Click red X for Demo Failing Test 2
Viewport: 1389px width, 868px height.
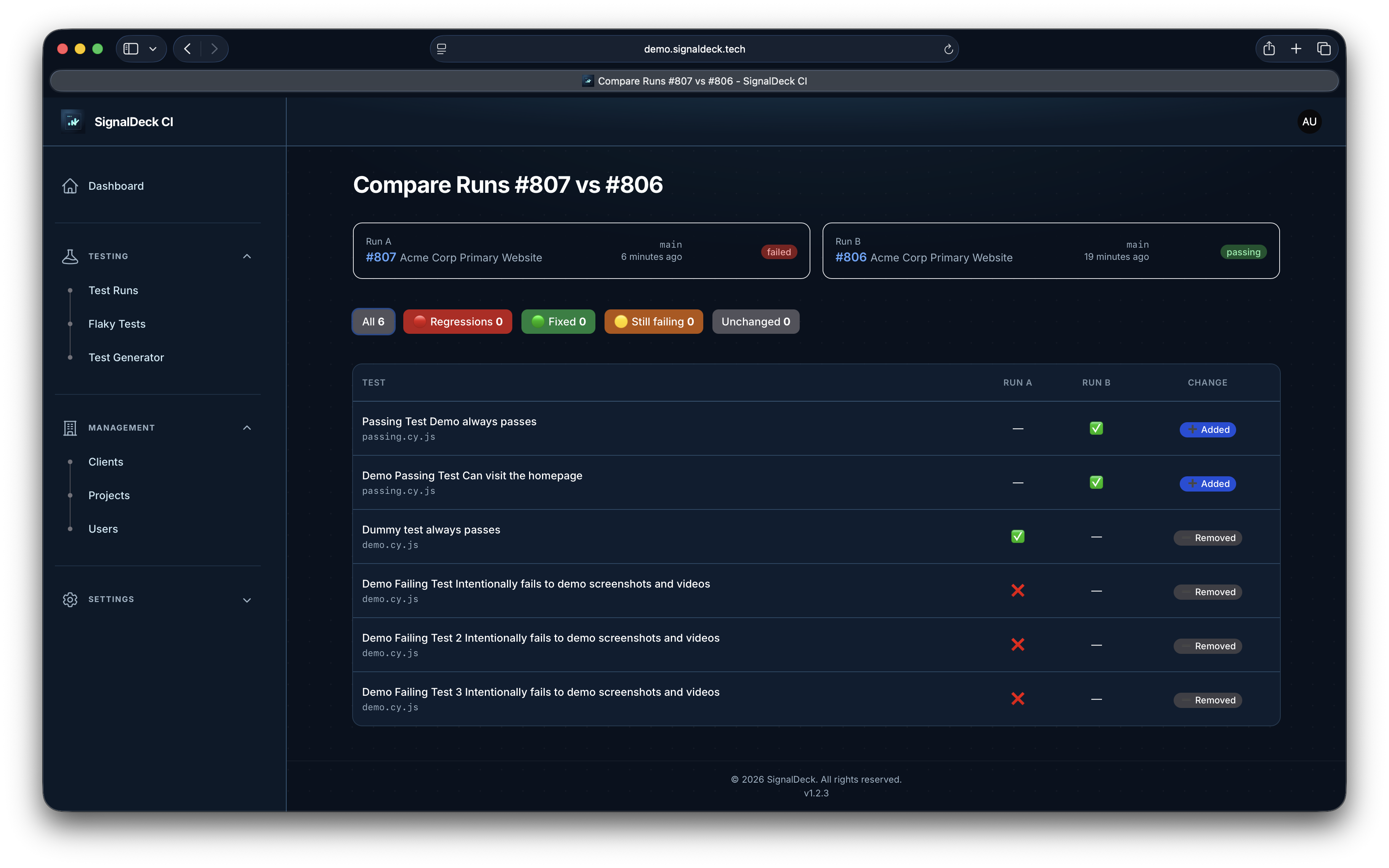[x=1017, y=645]
